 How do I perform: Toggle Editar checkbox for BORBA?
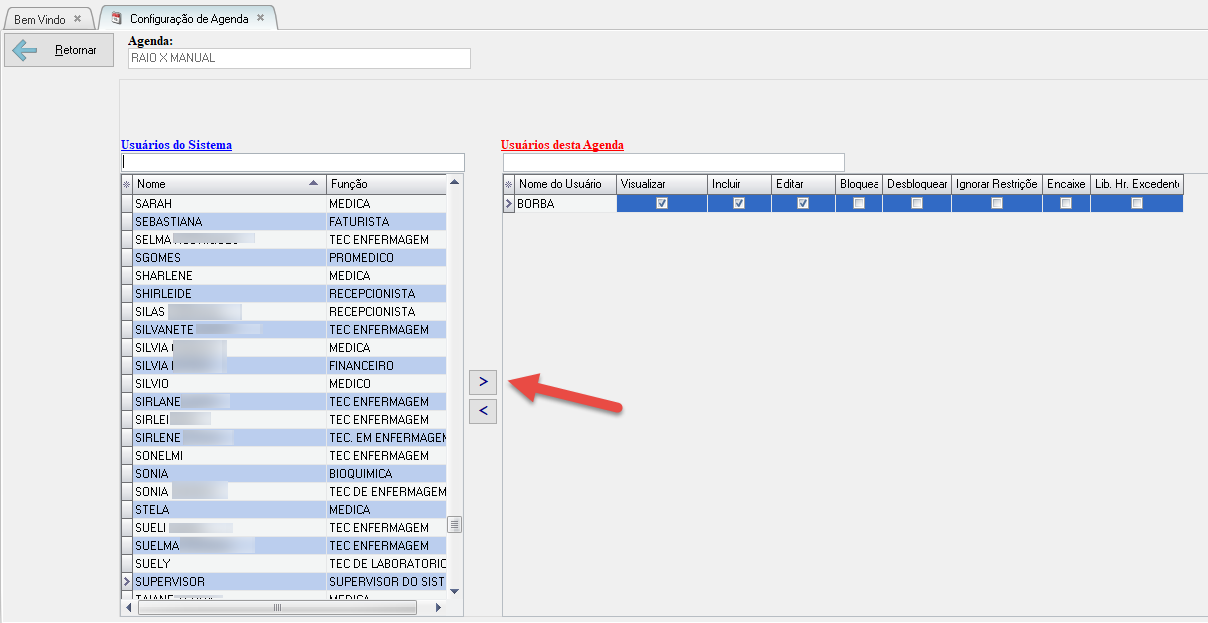(x=803, y=203)
